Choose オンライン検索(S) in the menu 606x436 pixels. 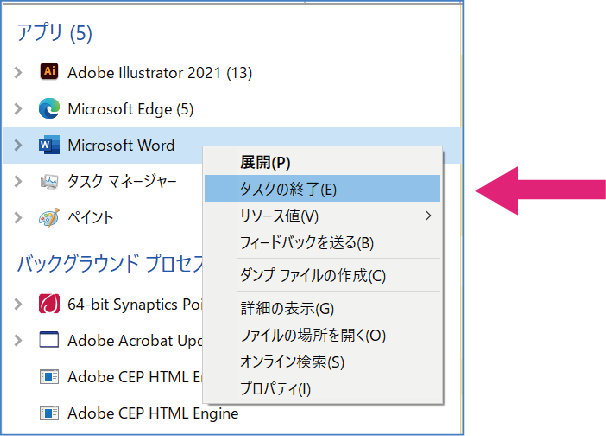pyautogui.click(x=292, y=361)
